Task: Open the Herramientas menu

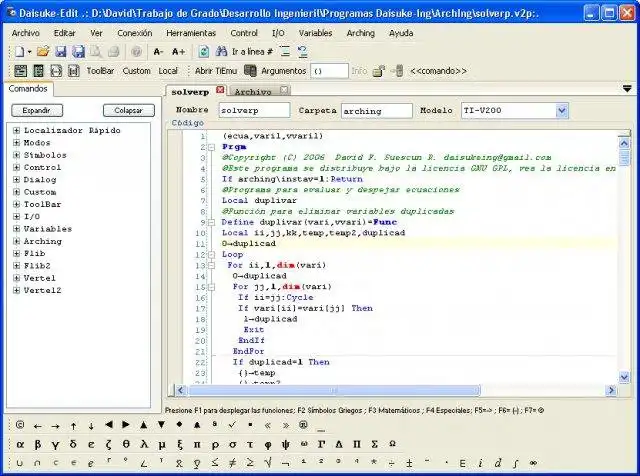Action: 191,33
